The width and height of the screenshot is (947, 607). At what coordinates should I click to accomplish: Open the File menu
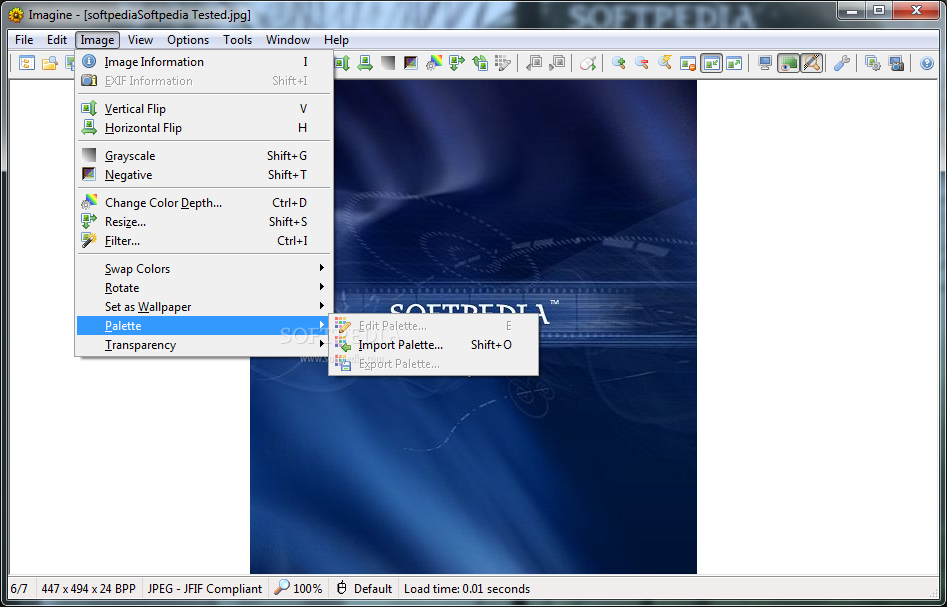(x=24, y=40)
